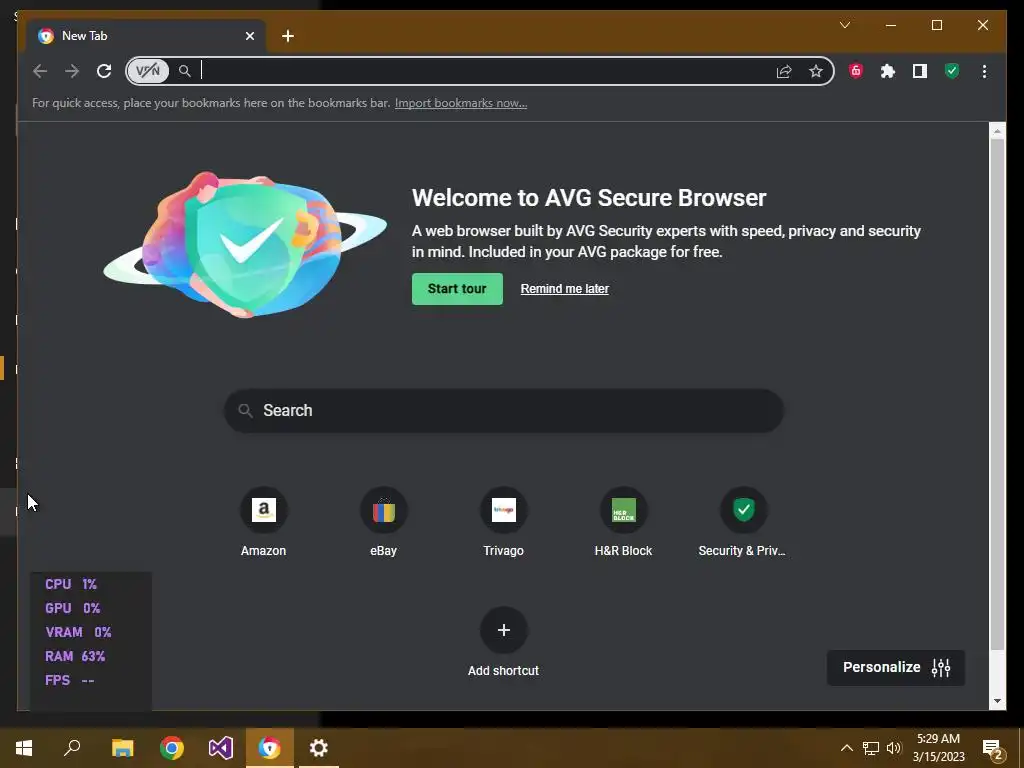Open the notification center icon
The height and width of the screenshot is (768, 1024).
tap(993, 748)
